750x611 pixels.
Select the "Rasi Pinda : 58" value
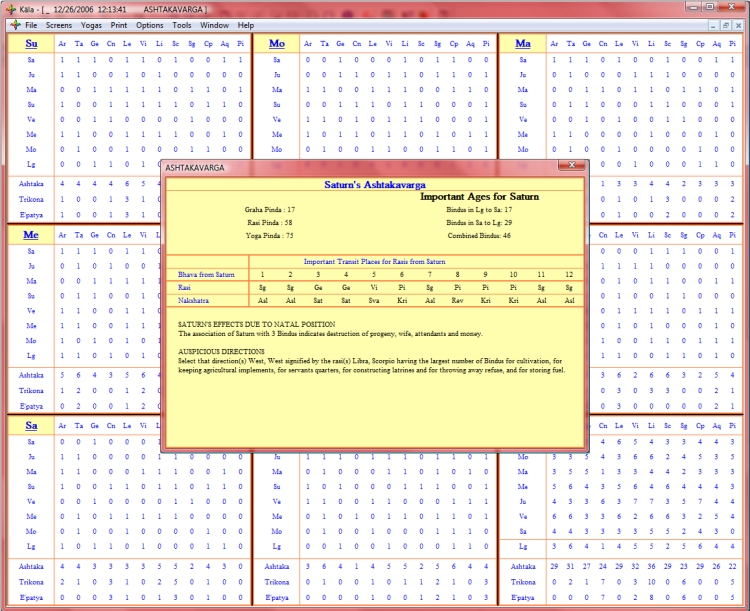(270, 222)
